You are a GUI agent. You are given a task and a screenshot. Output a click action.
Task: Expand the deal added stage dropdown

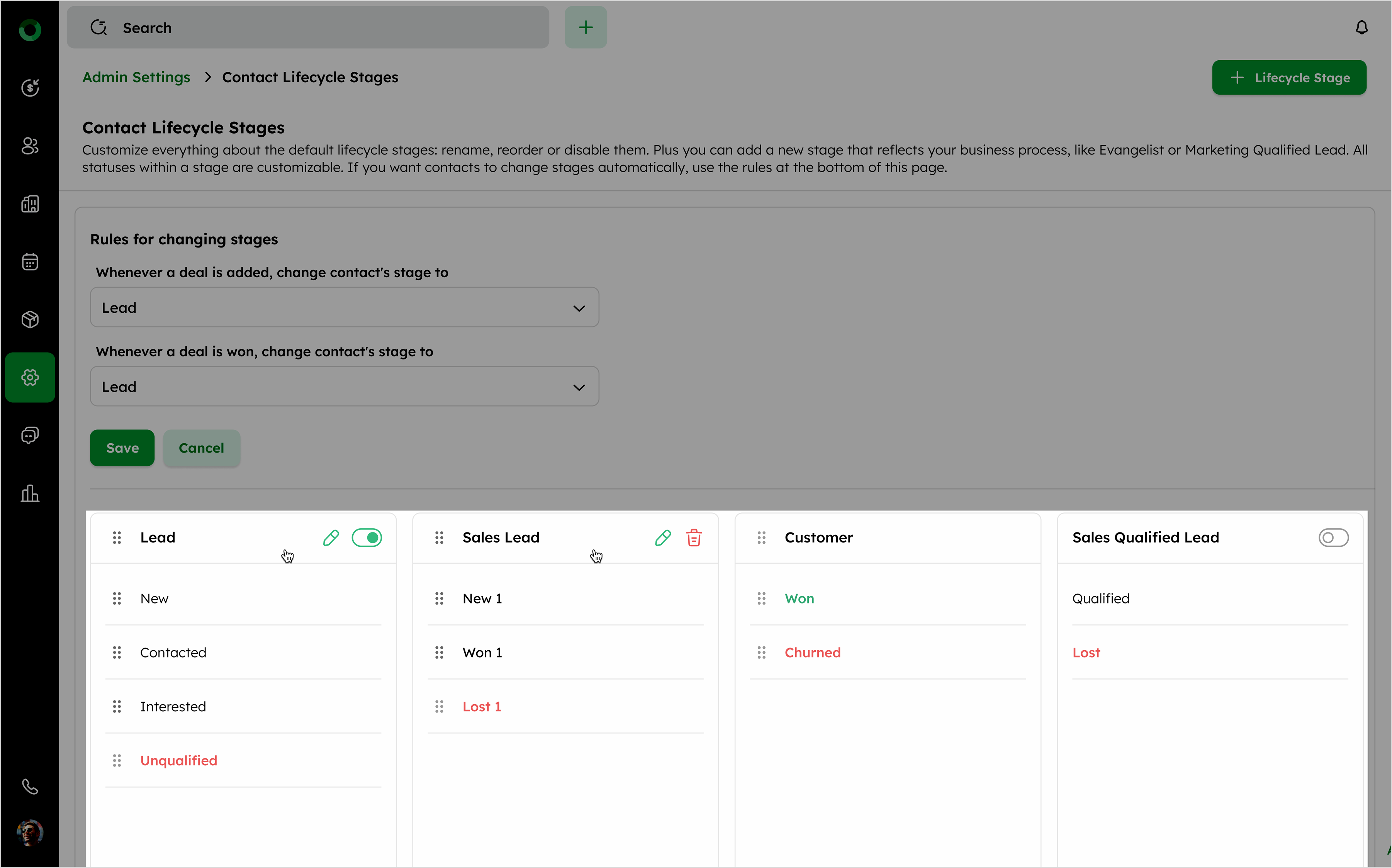(x=344, y=308)
